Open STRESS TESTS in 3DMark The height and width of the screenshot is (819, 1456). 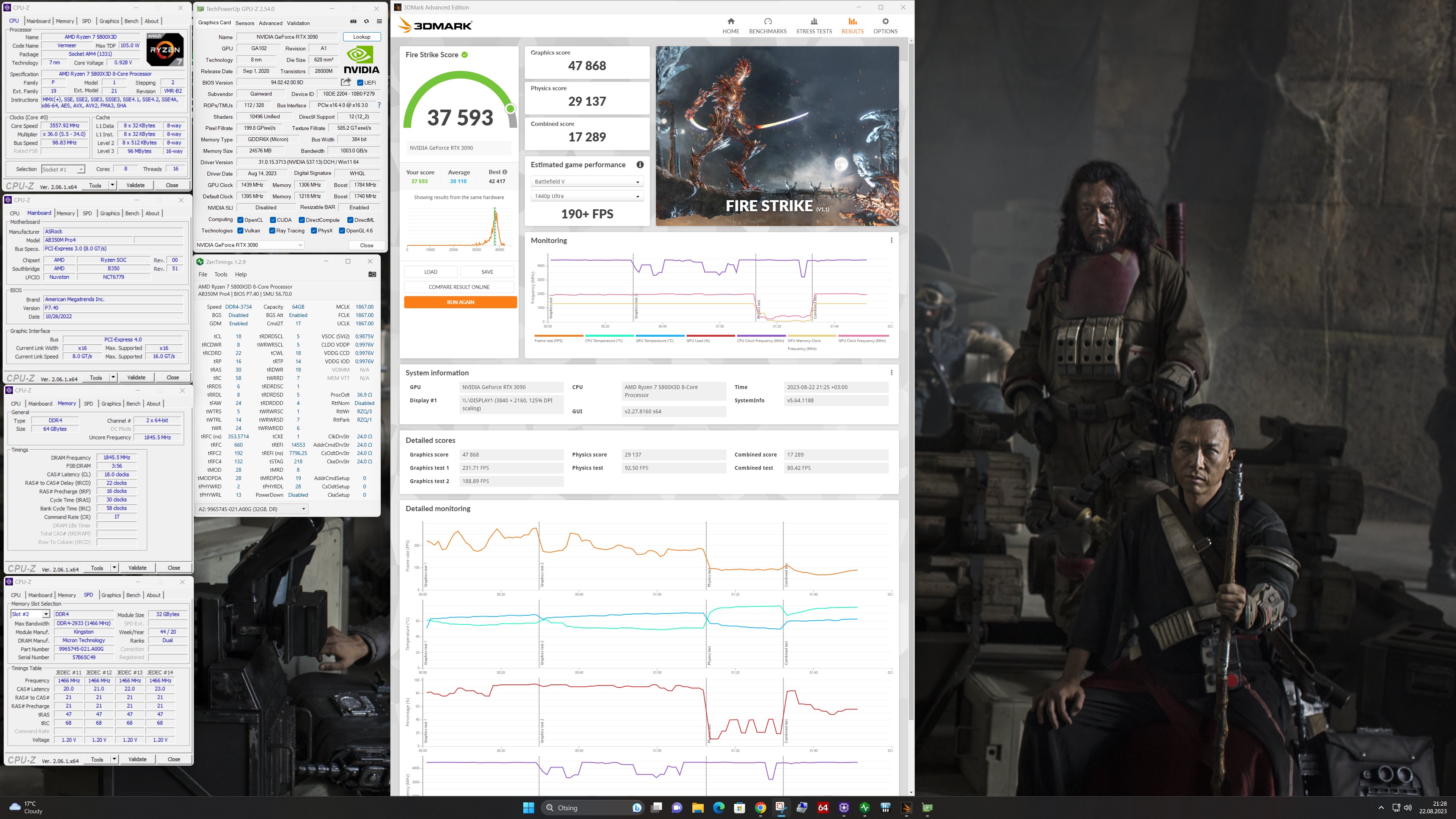pyautogui.click(x=814, y=26)
